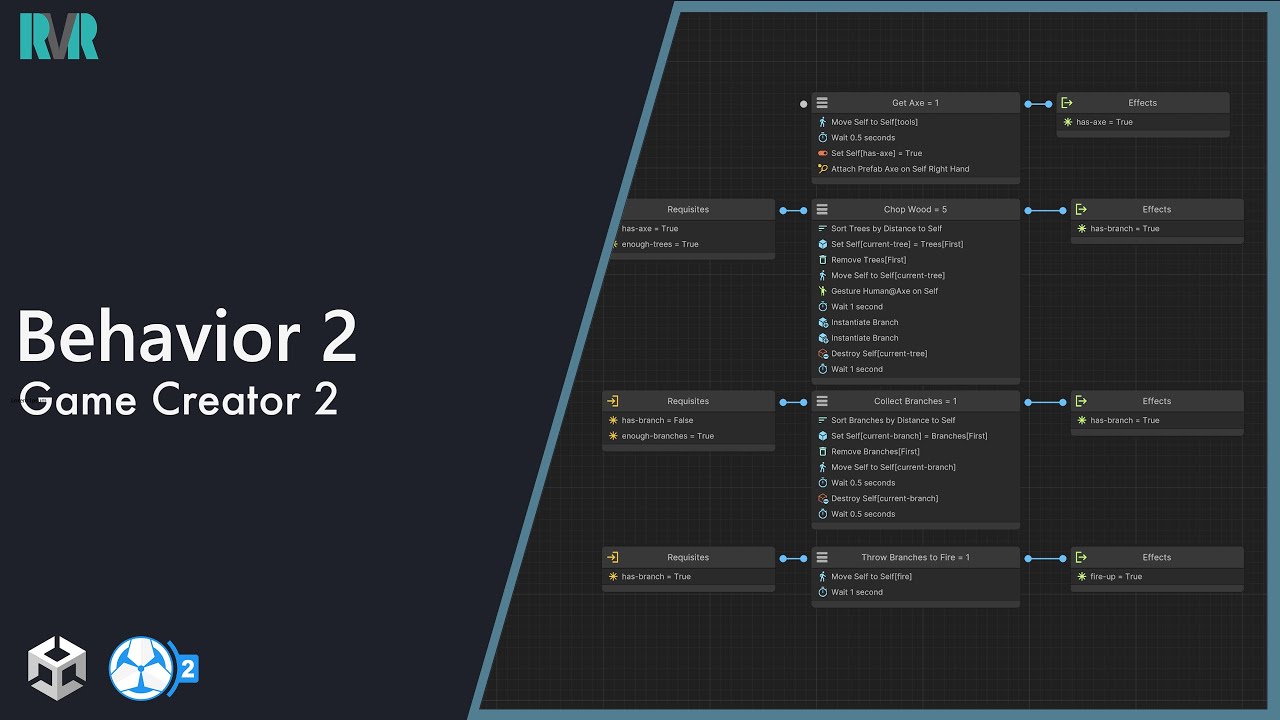Image resolution: width=1280 pixels, height=720 pixels.
Task: Click Collect Branches node's left input port
Action: [803, 402]
